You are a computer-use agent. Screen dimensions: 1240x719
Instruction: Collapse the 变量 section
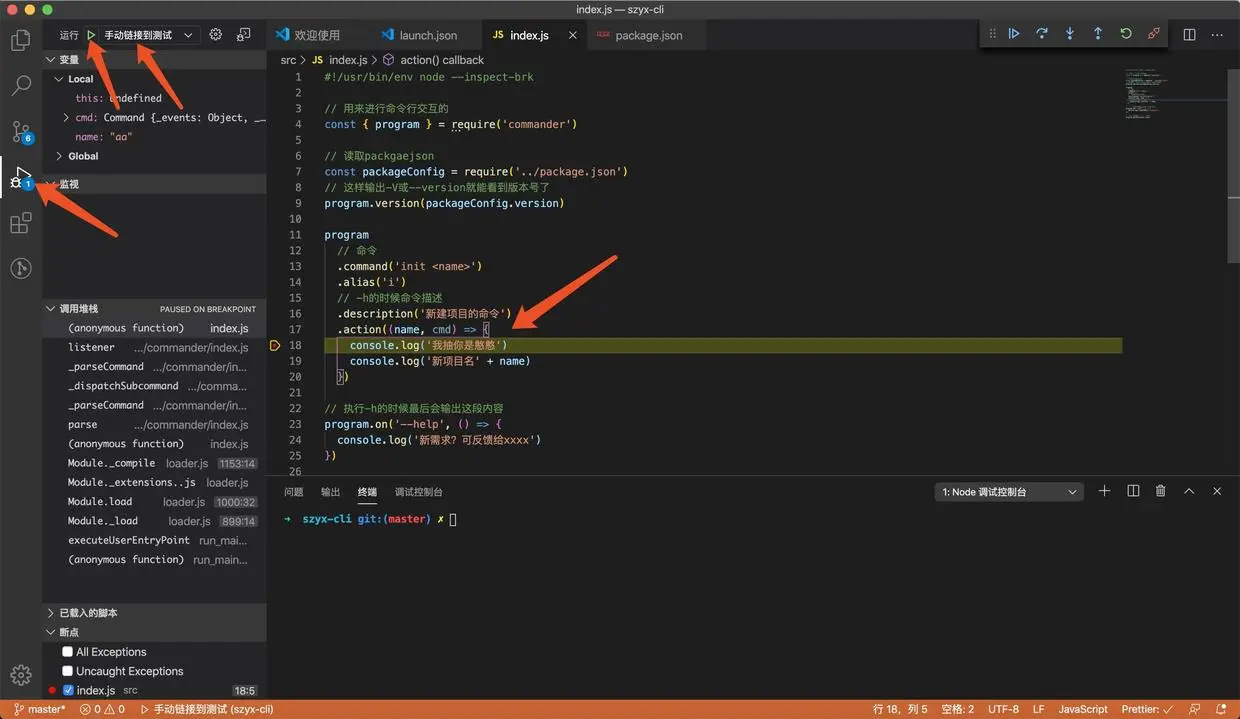pos(155,60)
